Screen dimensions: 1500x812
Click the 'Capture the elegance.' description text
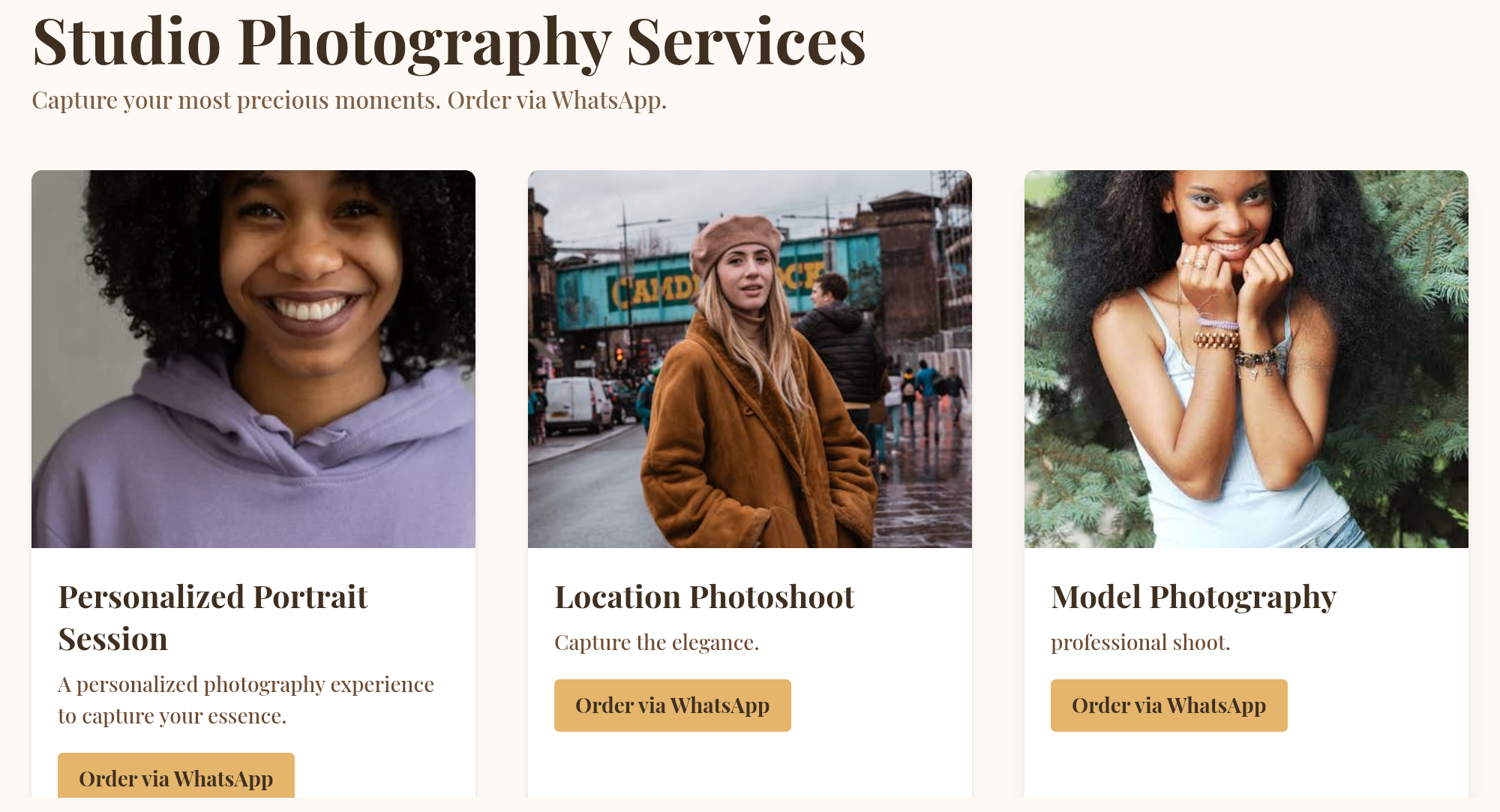coord(656,643)
